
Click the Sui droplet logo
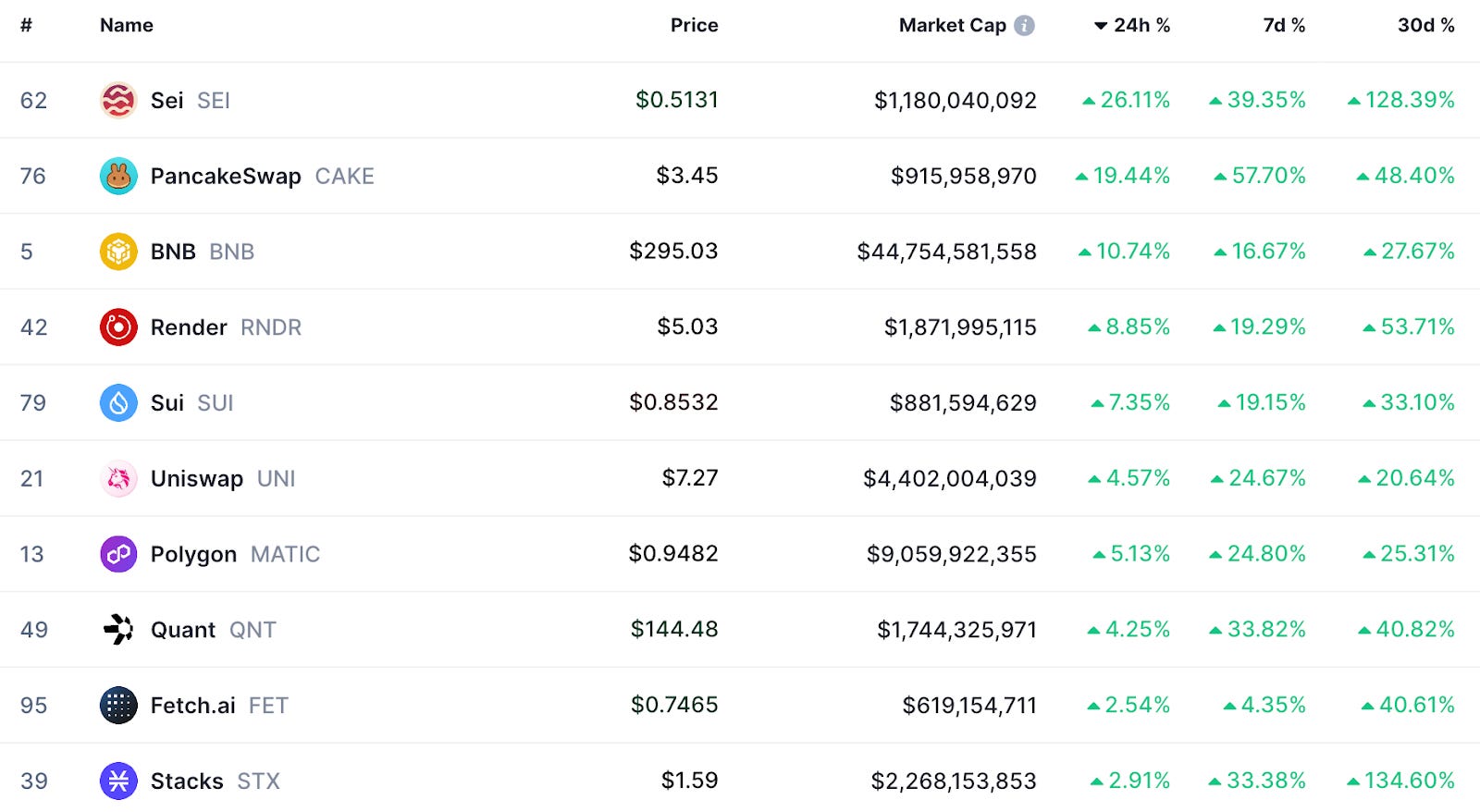118,403
